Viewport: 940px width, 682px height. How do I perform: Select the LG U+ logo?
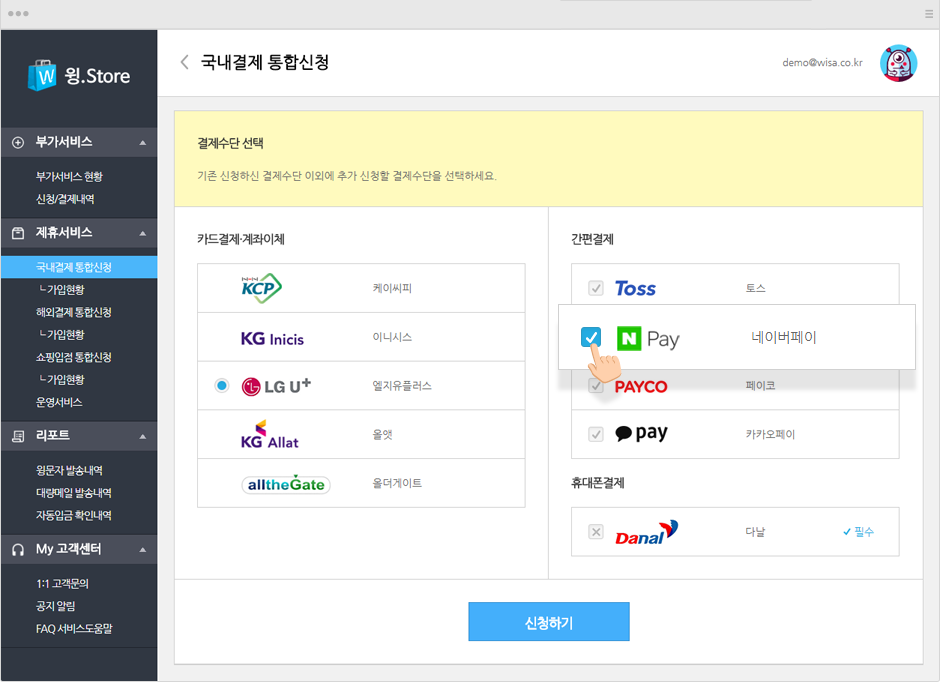pos(276,386)
